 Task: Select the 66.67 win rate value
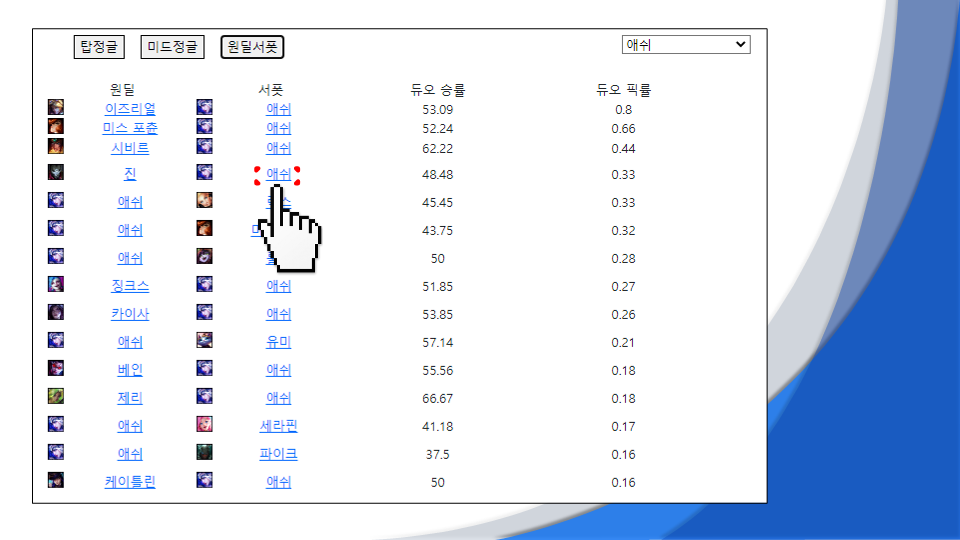click(x=438, y=399)
